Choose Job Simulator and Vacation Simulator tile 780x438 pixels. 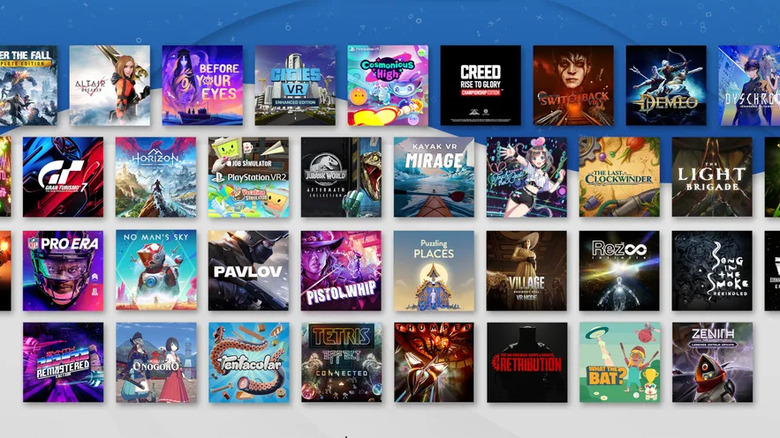click(x=248, y=177)
